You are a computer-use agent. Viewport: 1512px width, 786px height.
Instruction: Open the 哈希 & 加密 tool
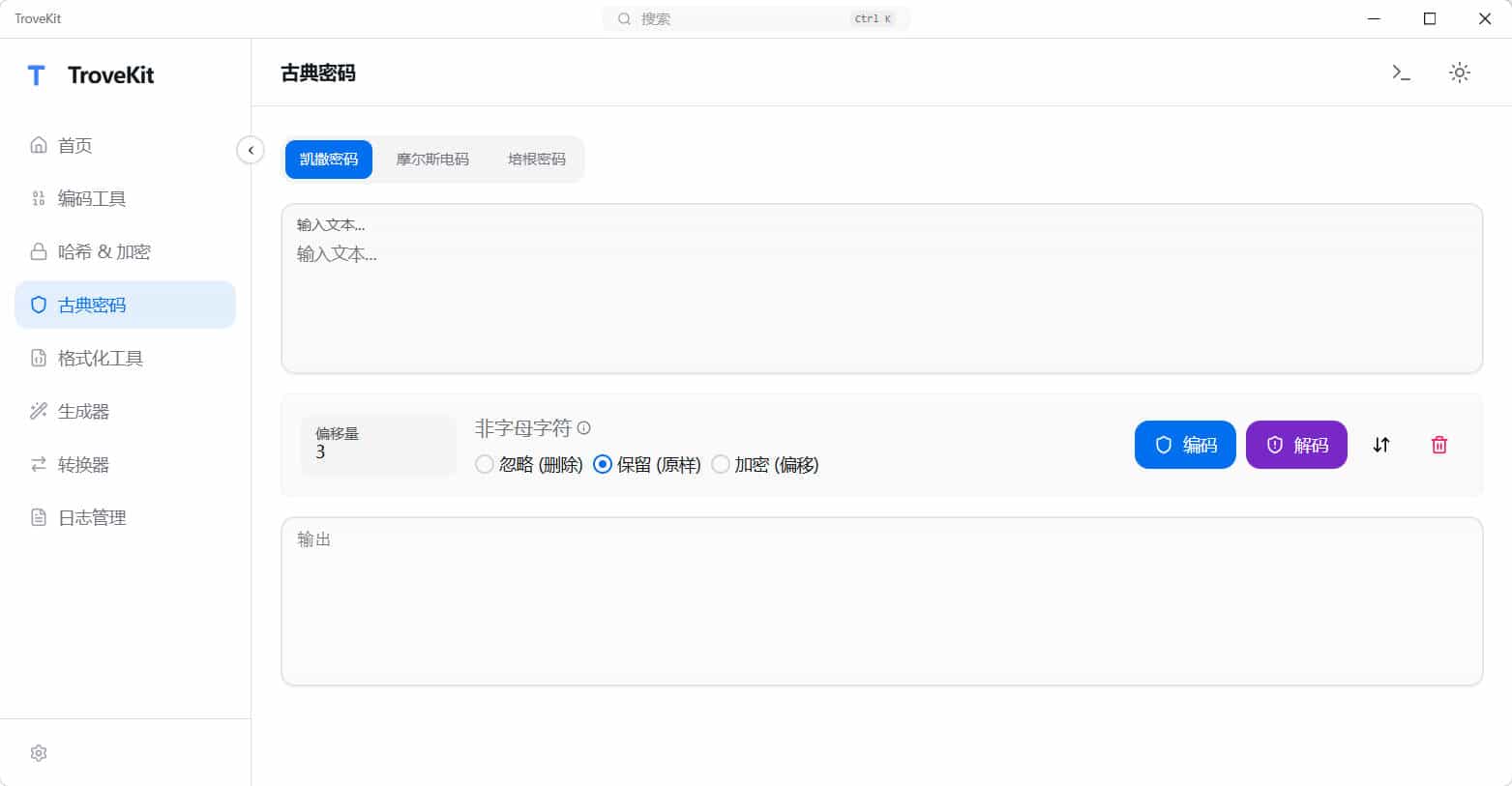point(38,251)
